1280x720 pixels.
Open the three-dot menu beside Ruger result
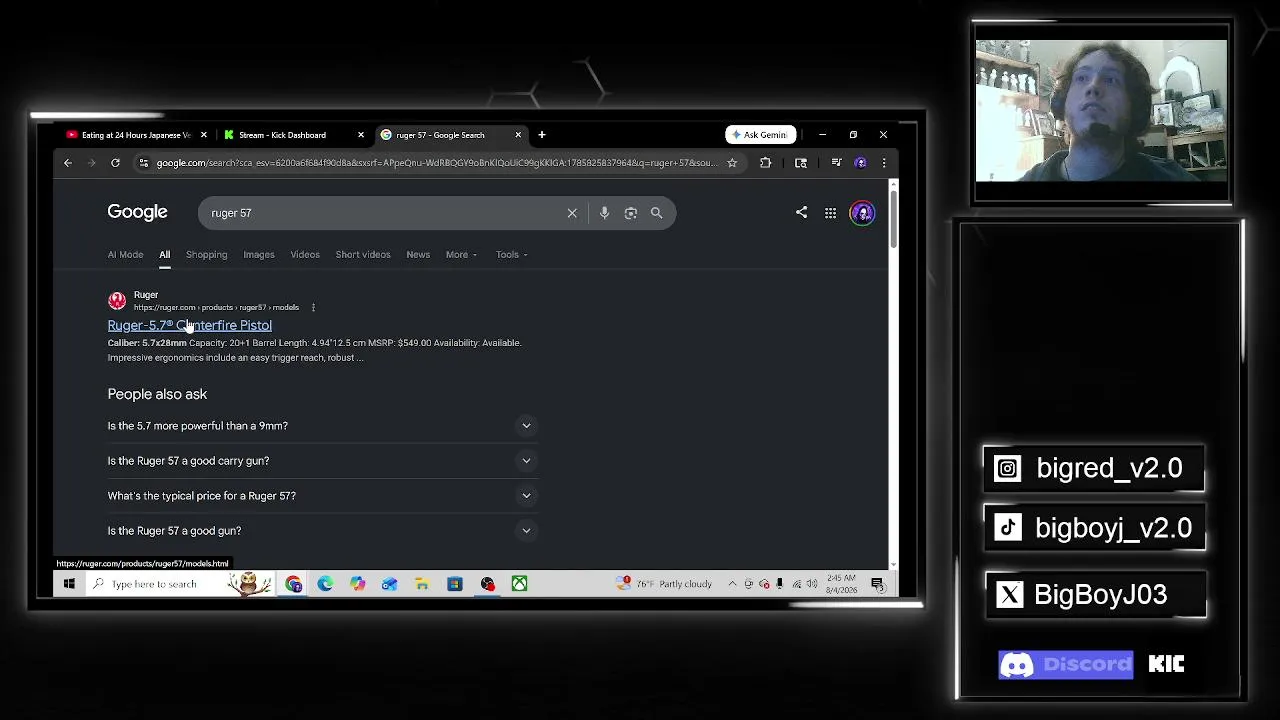point(313,307)
